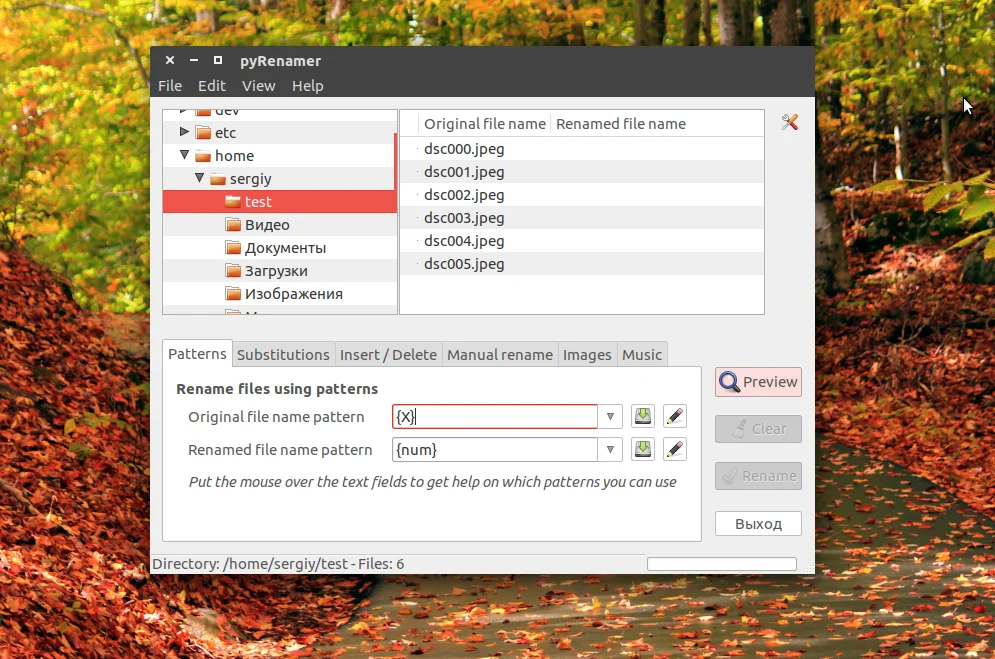Viewport: 995px width, 659px height.
Task: Open the View menu
Action: 258,86
